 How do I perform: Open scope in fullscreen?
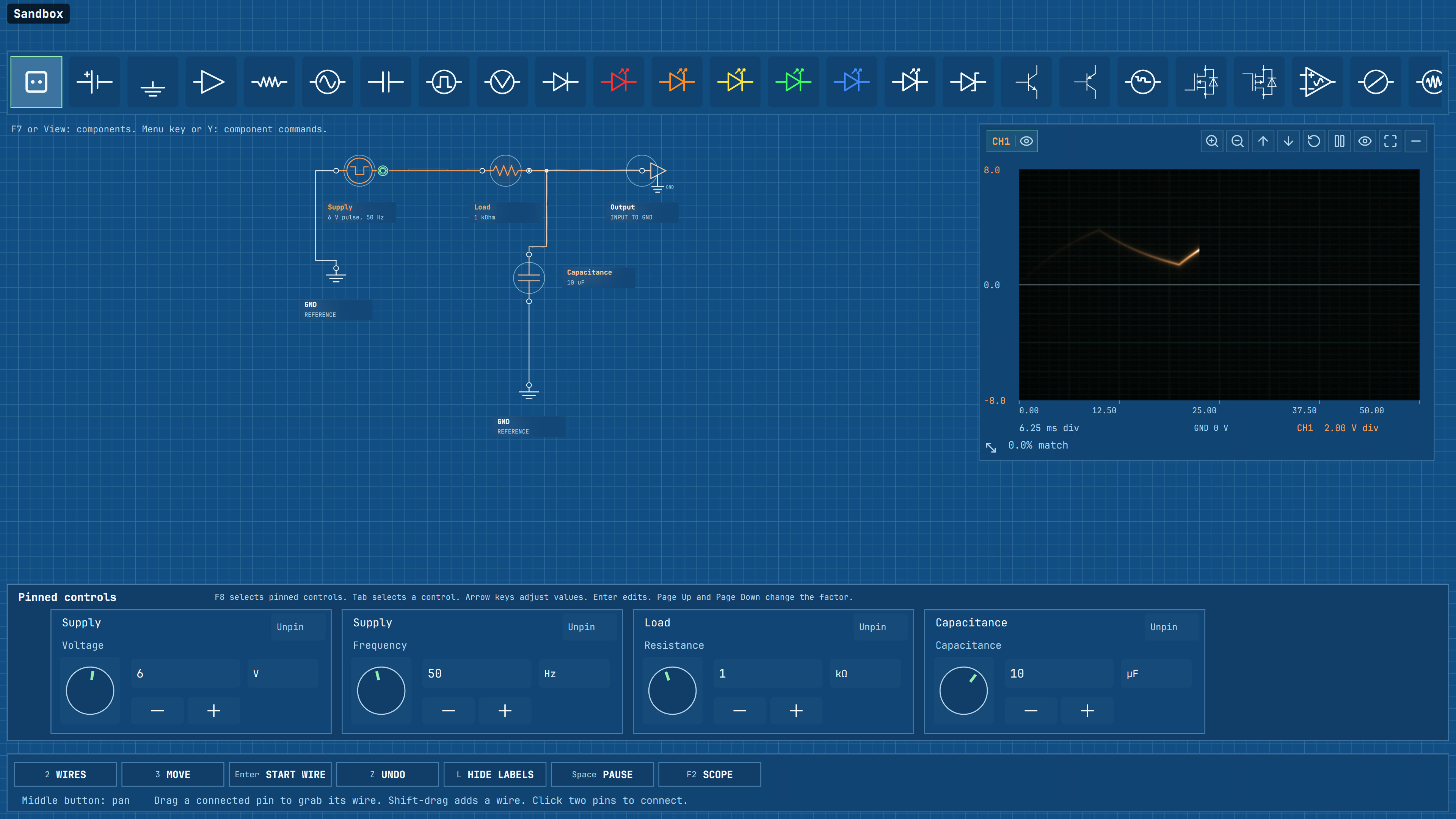(1390, 141)
